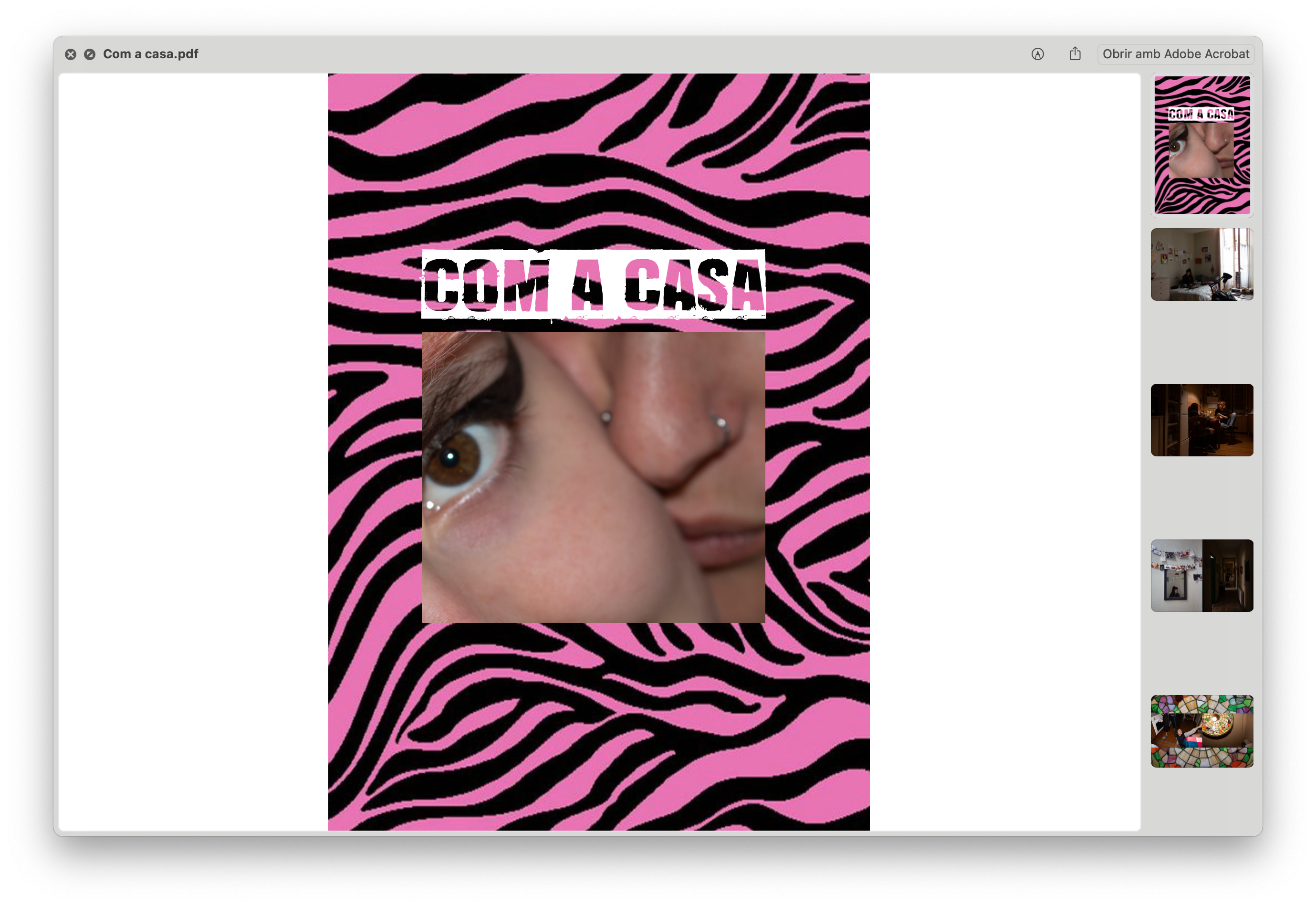Close the Quick Look preview window
The width and height of the screenshot is (1316, 907).
coord(71,54)
